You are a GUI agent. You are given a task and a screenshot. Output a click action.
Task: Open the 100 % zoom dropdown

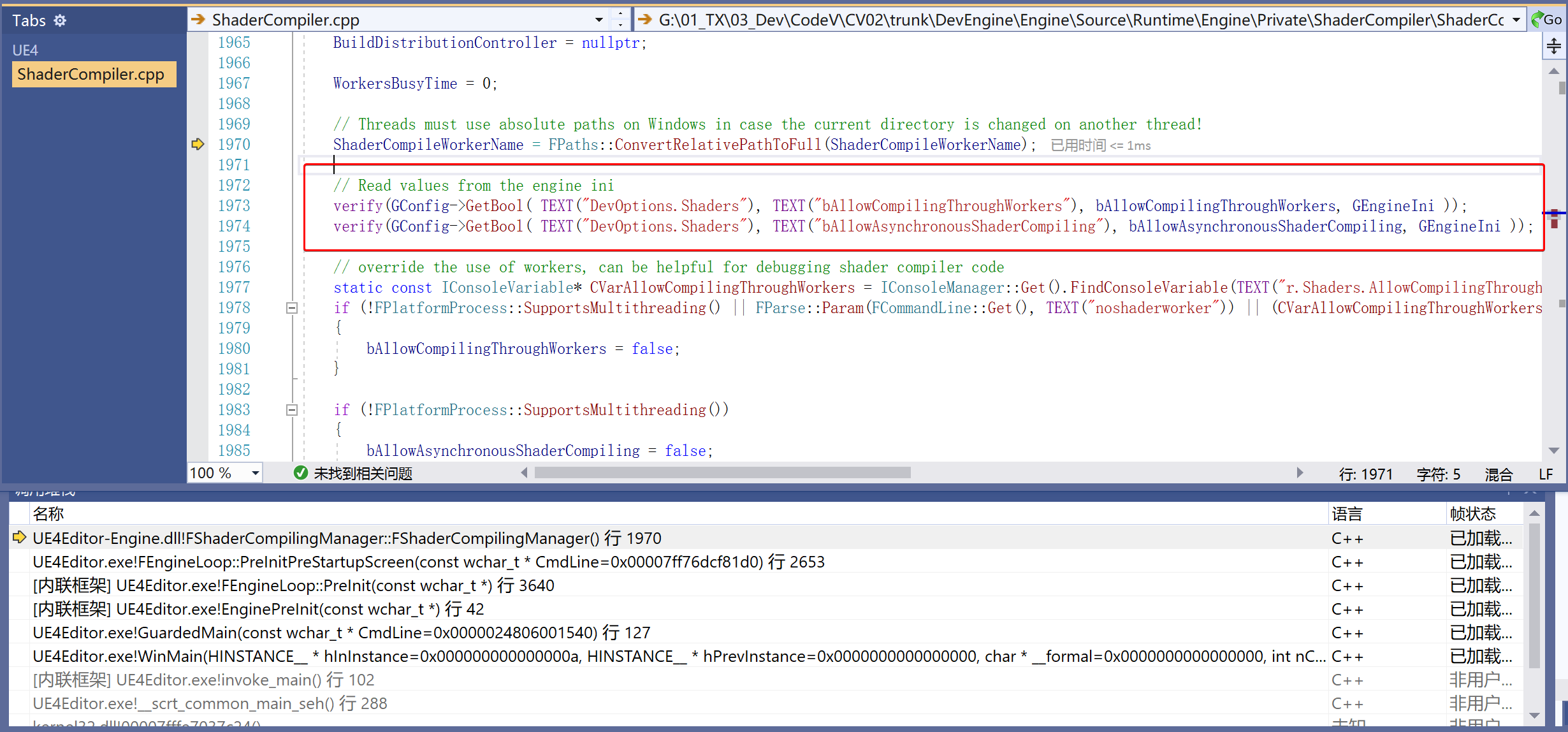[255, 473]
